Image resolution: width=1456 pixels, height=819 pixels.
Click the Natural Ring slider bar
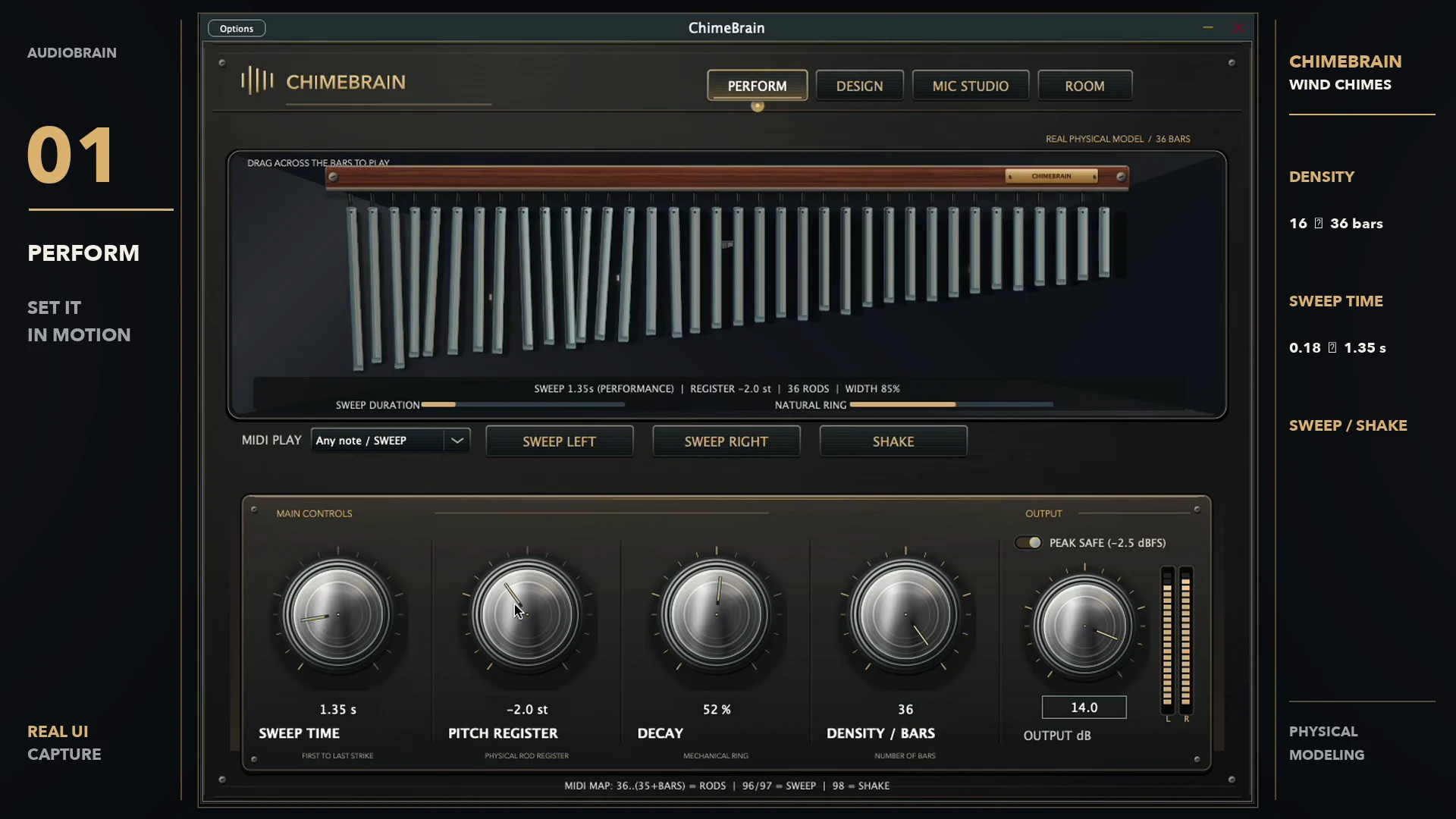coord(952,405)
